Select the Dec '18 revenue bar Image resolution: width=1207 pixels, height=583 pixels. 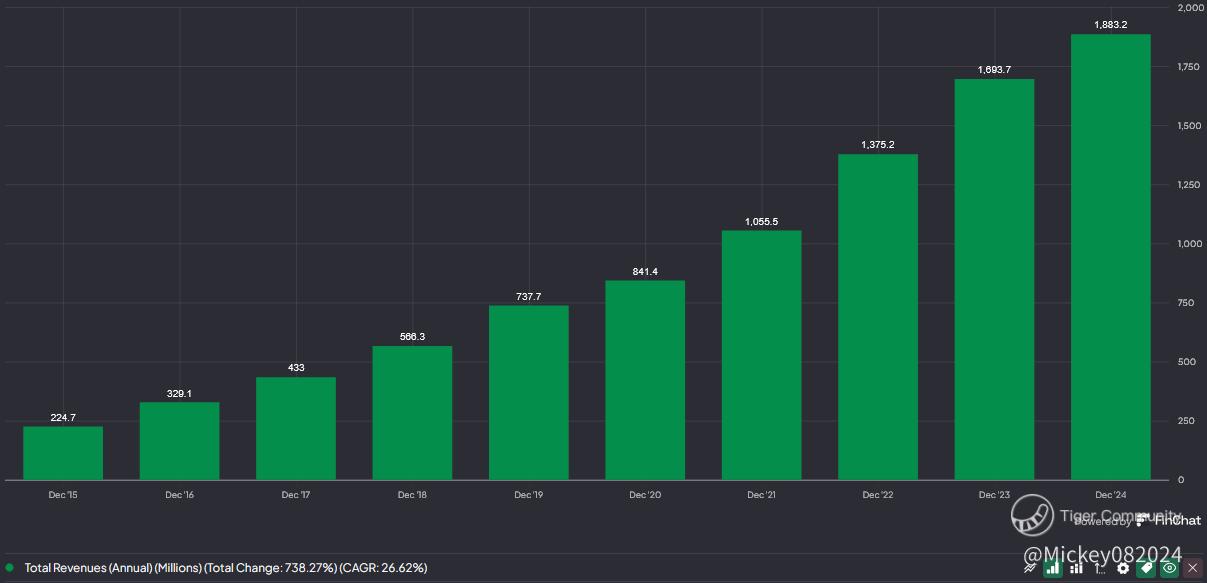pos(412,413)
